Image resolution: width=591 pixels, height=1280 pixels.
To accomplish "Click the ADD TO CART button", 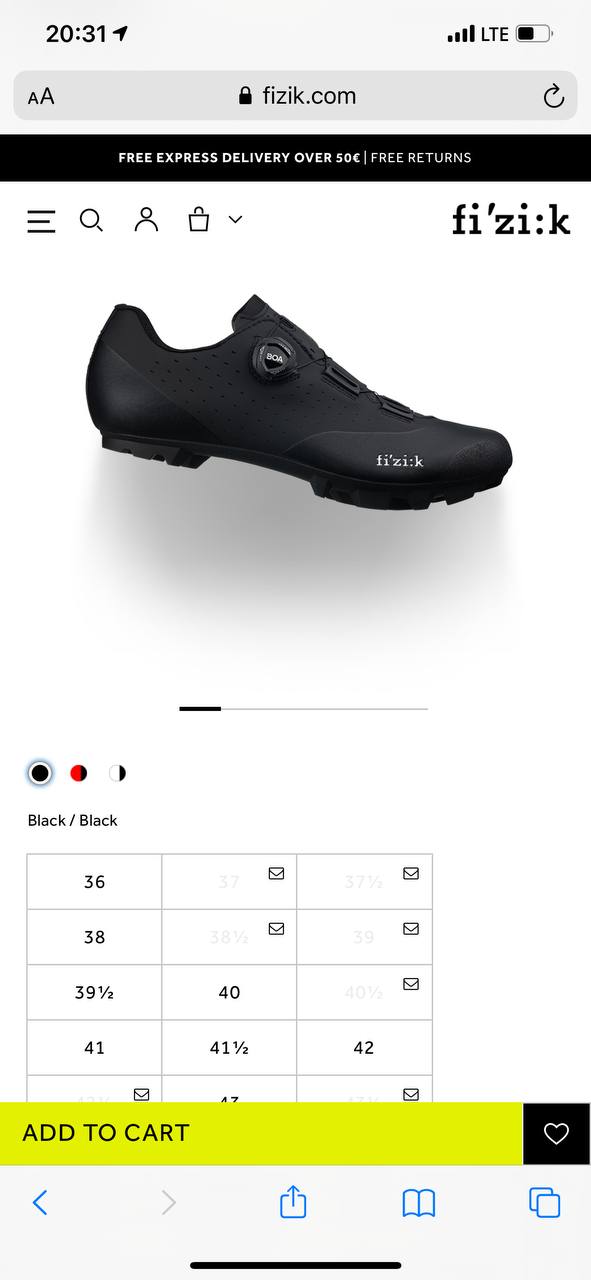I will tap(261, 1133).
